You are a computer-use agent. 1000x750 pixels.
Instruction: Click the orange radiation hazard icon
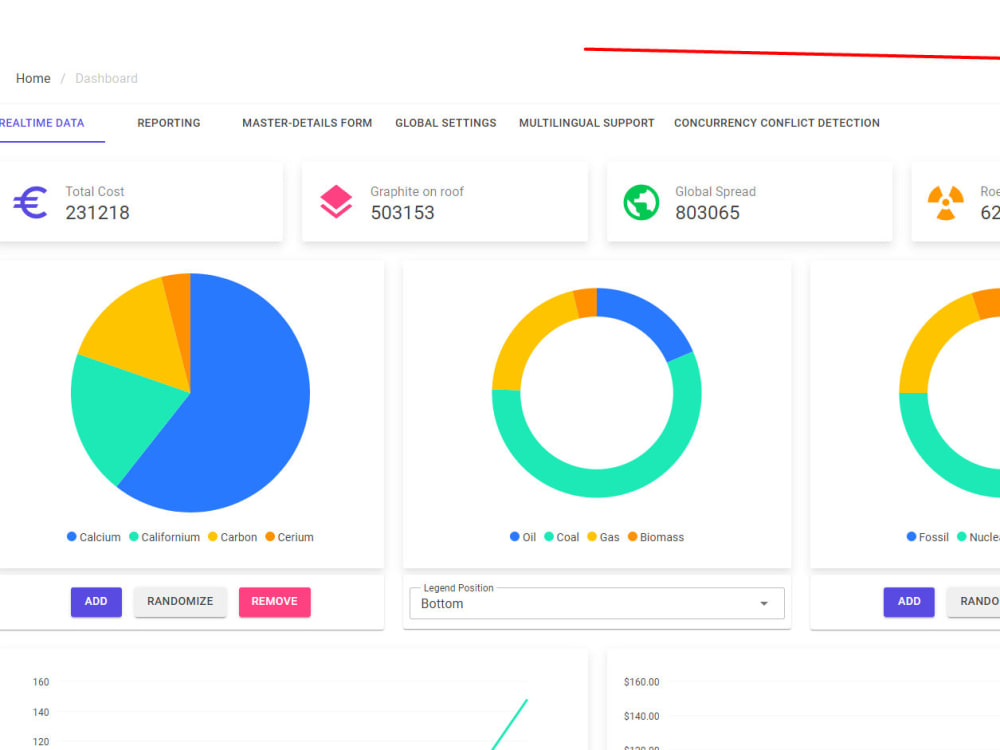coord(945,202)
